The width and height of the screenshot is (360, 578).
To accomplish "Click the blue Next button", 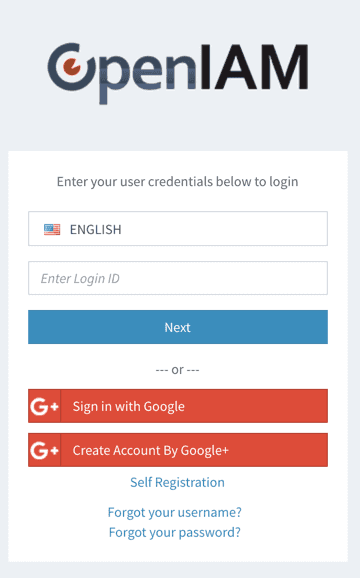I will [x=178, y=327].
